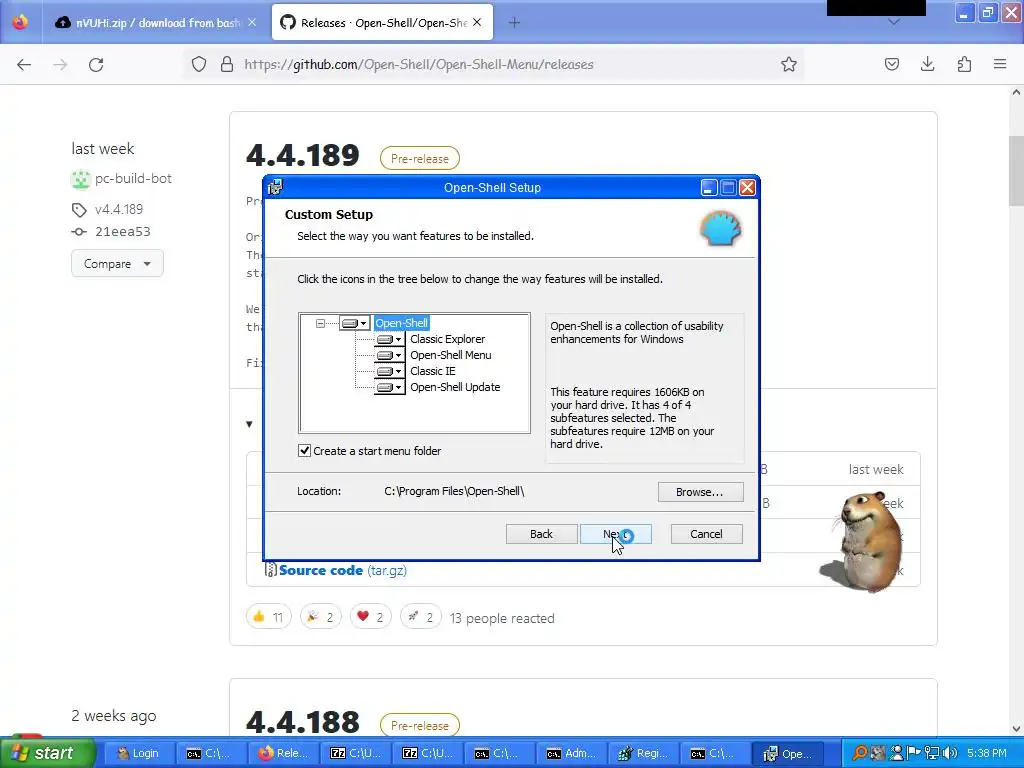Open the list all tabs dropdown

pyautogui.click(x=893, y=22)
